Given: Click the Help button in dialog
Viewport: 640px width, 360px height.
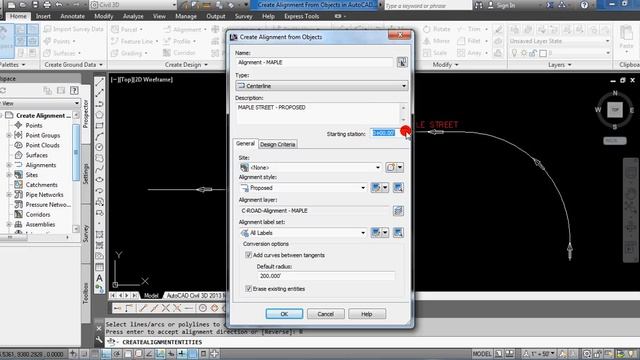Looking at the screenshot, I should pos(367,314).
